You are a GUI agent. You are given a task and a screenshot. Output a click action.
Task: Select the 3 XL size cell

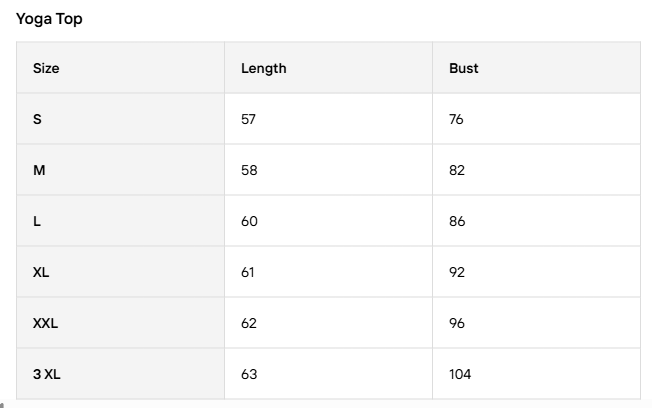pos(46,375)
